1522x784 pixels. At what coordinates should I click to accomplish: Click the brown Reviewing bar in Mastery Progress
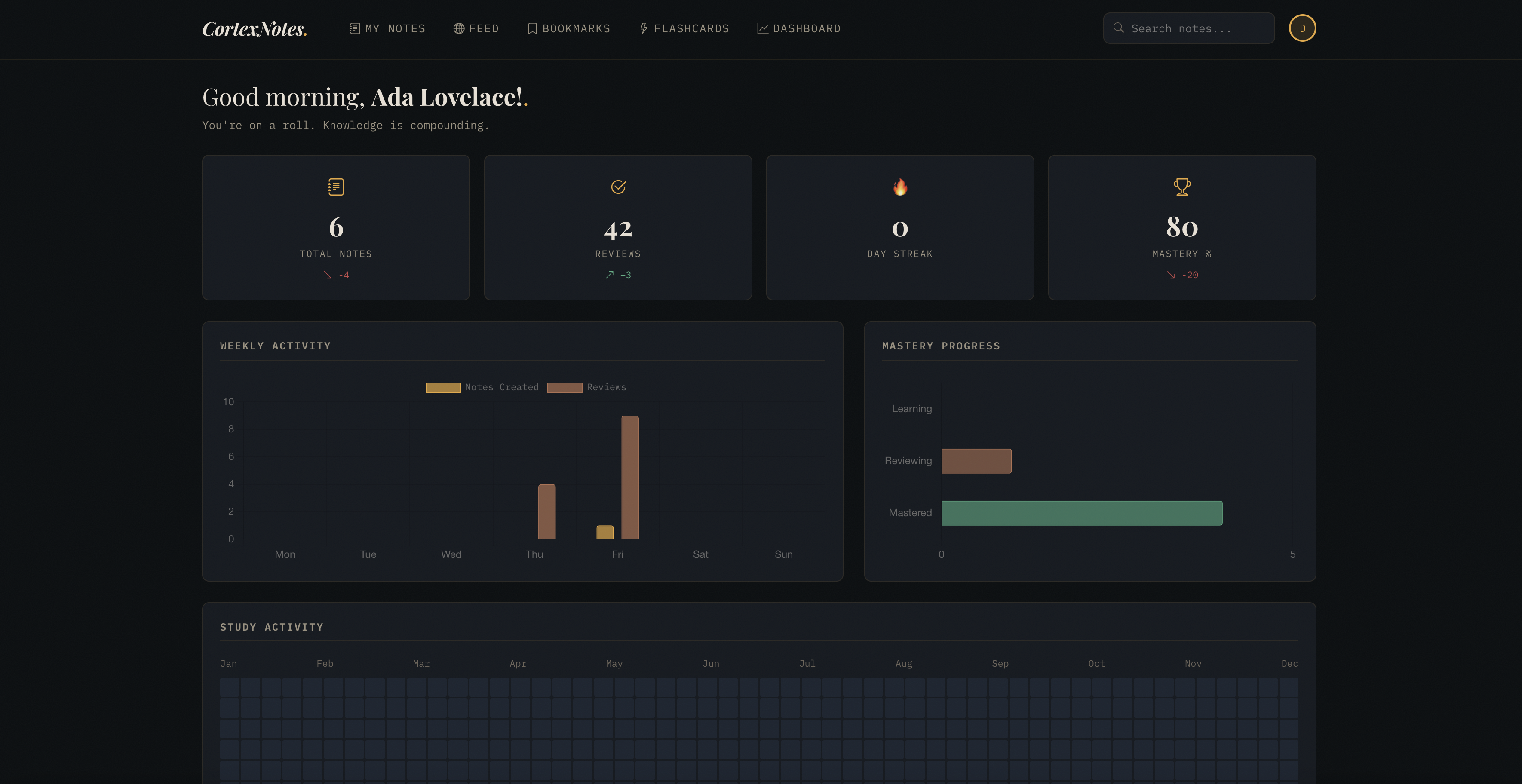977,461
